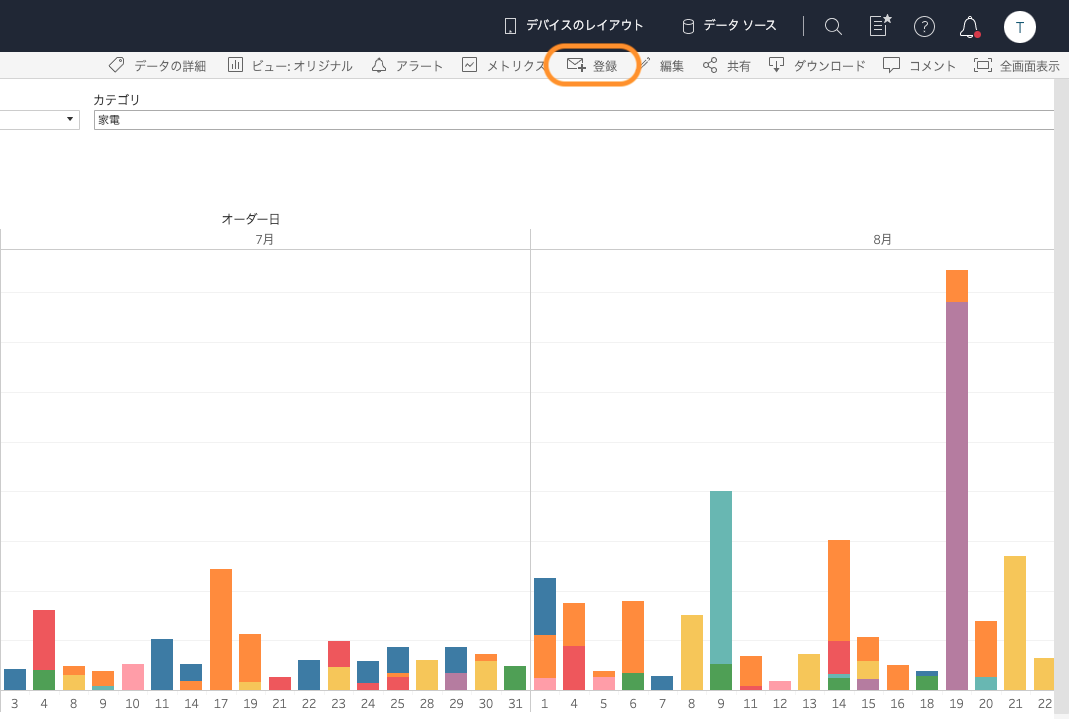This screenshot has width=1069, height=719.
Task: Open データの詳細 data details
Action: coord(157,65)
